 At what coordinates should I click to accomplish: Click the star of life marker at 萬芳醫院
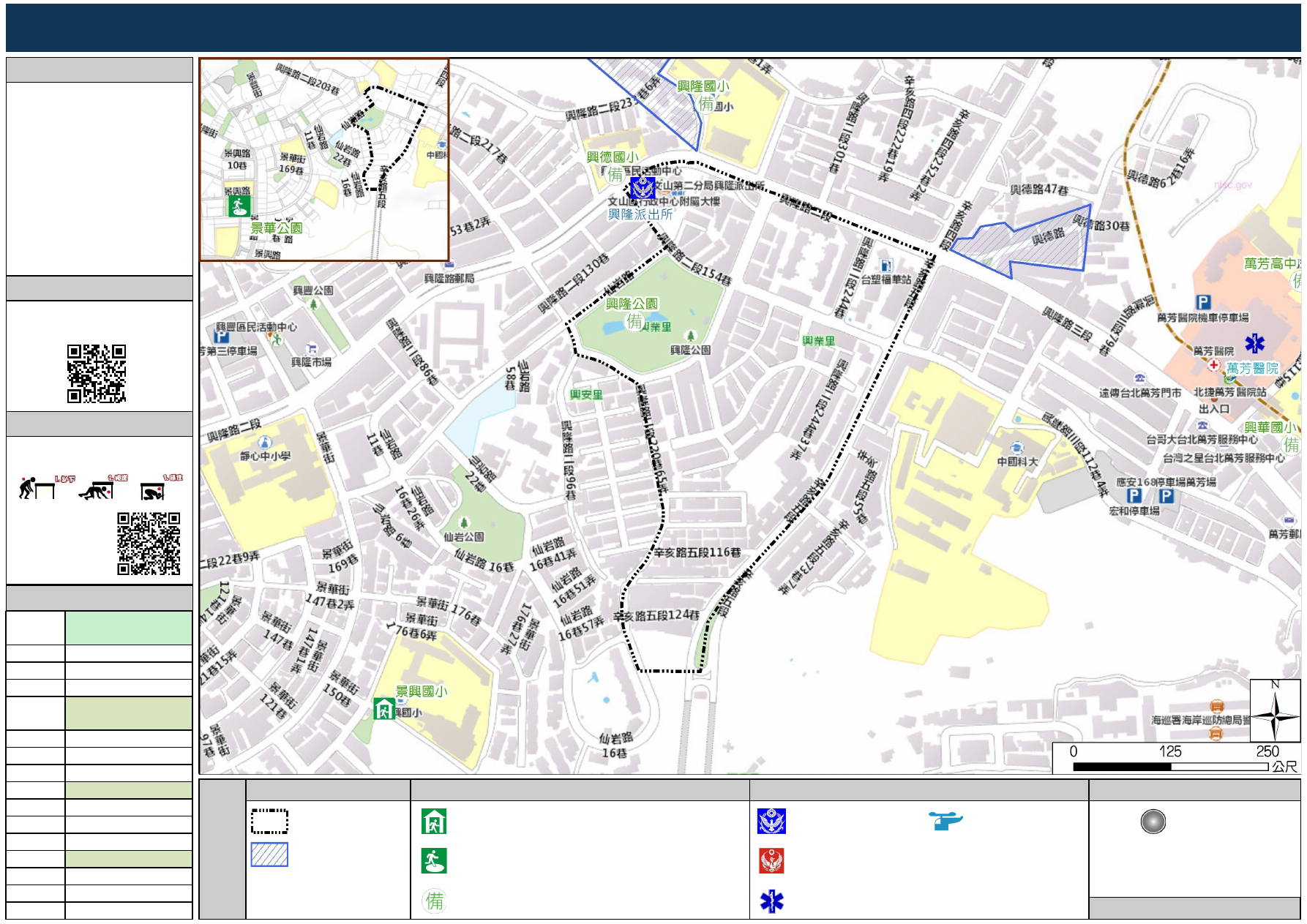pyautogui.click(x=1255, y=343)
